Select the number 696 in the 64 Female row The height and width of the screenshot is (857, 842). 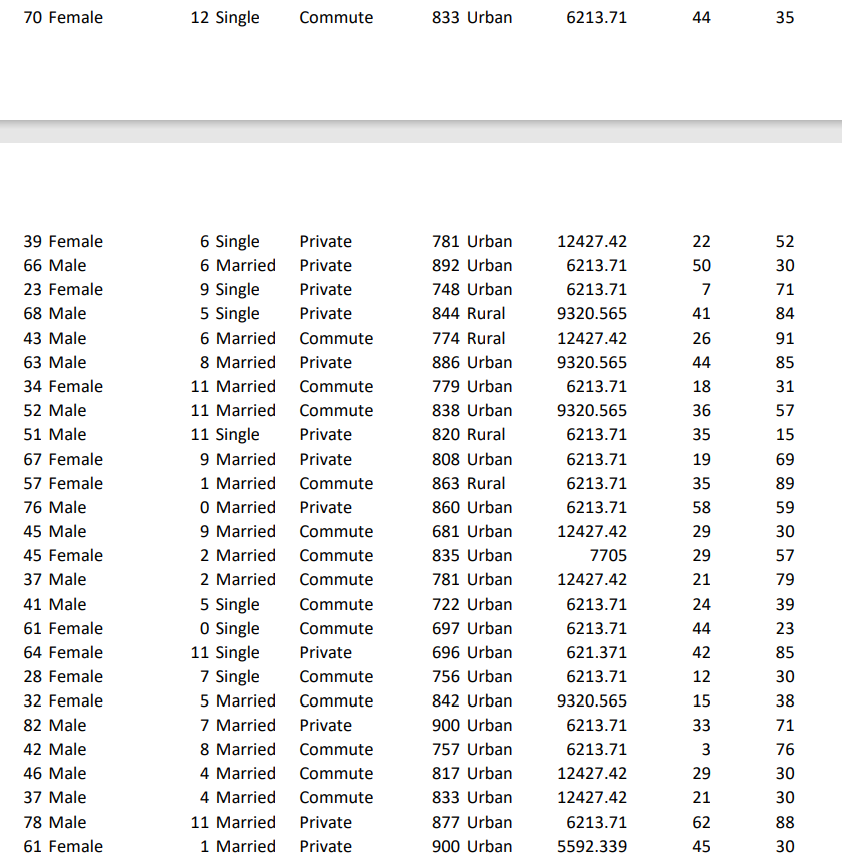(446, 653)
